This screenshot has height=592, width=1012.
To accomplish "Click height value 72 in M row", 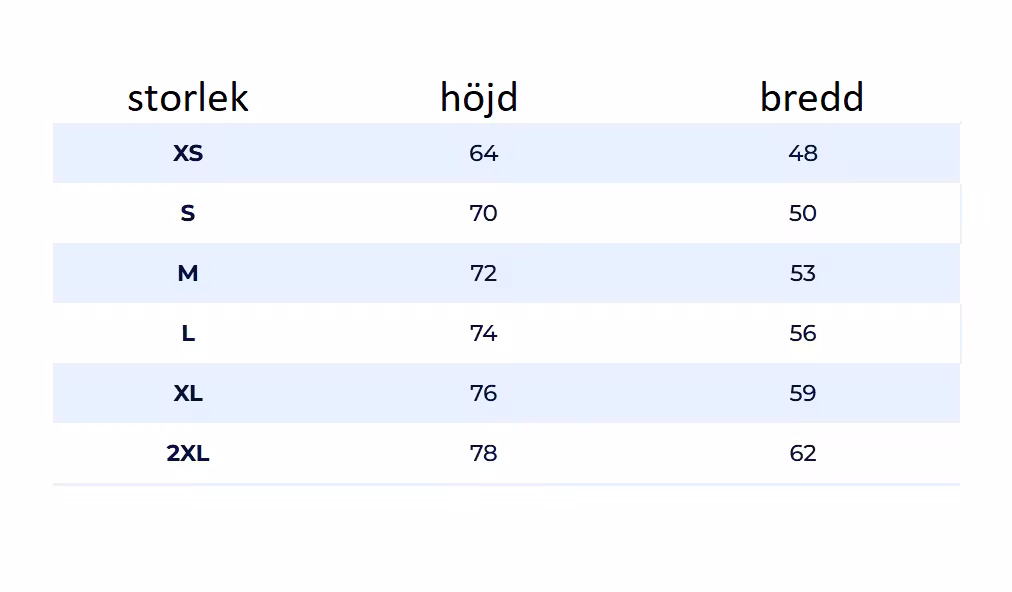I will [483, 273].
